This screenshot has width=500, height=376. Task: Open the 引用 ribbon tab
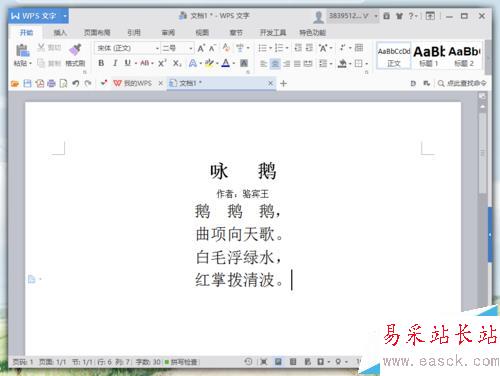pos(134,33)
